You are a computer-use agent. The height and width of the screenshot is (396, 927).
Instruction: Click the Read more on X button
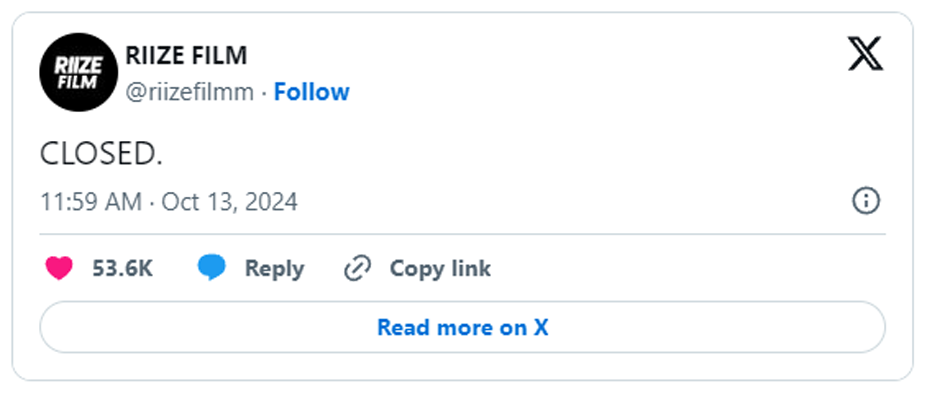click(462, 327)
